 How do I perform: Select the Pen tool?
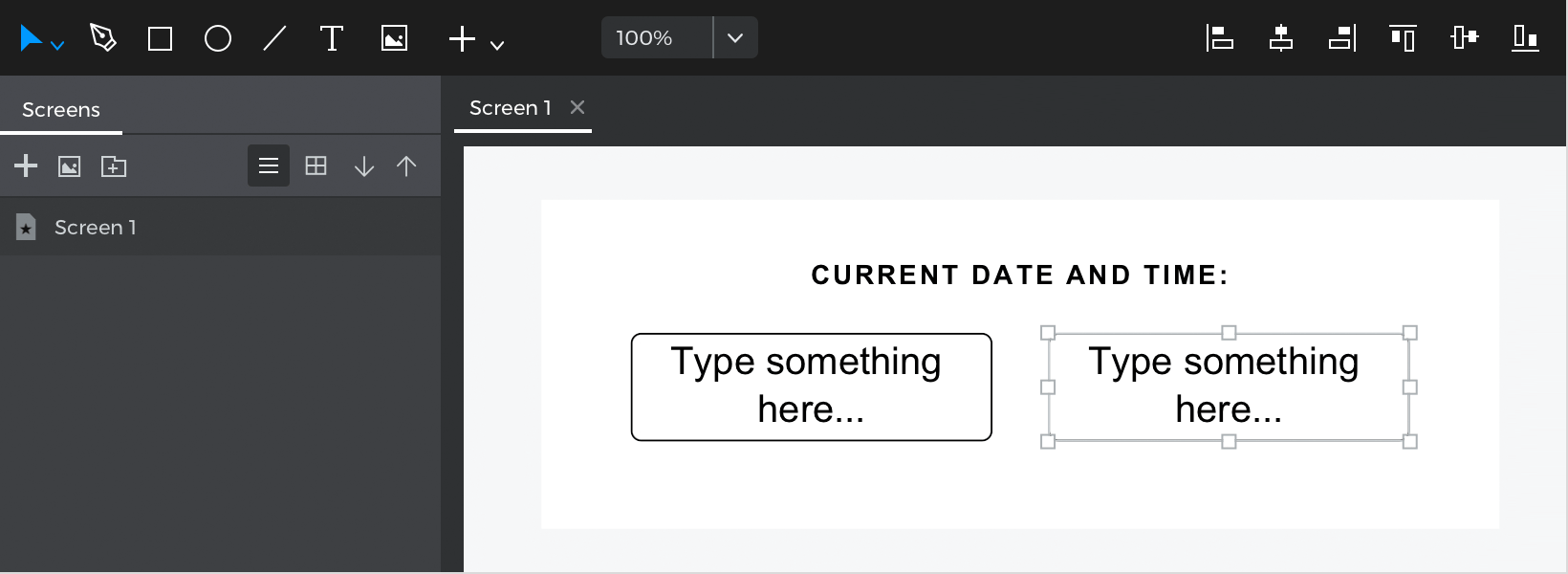click(x=102, y=38)
